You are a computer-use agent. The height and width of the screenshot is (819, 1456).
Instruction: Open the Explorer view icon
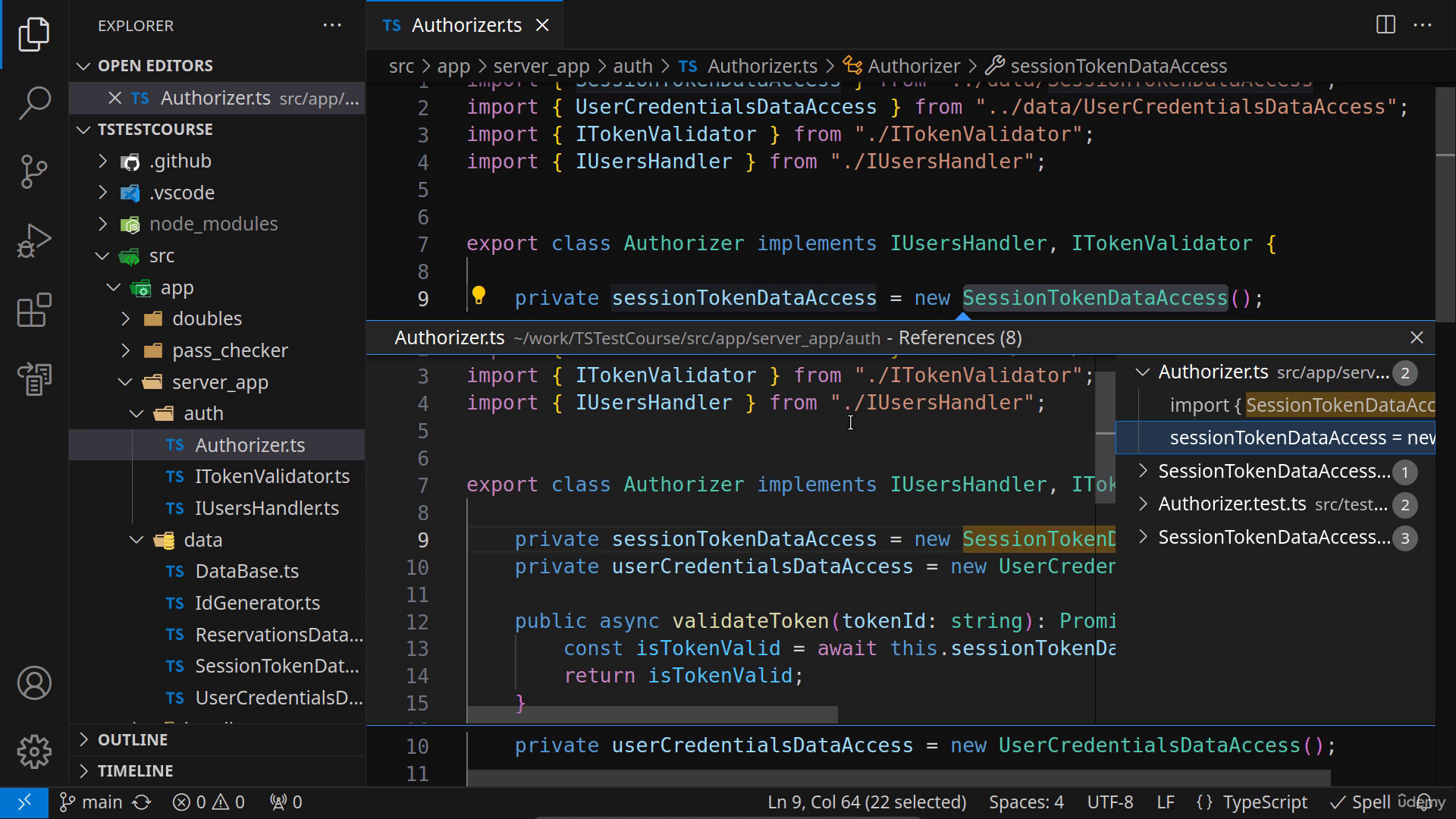34,34
